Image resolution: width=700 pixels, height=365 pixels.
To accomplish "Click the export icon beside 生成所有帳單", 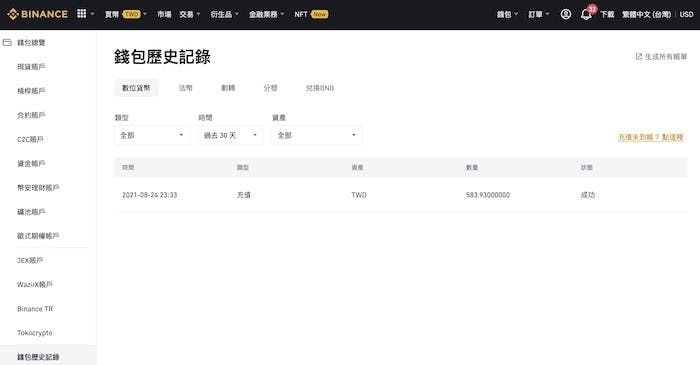I will click(638, 57).
